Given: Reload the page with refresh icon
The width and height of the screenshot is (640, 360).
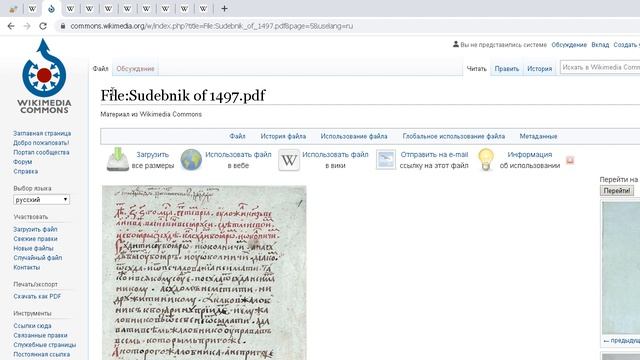Looking at the screenshot, I should [x=43, y=26].
